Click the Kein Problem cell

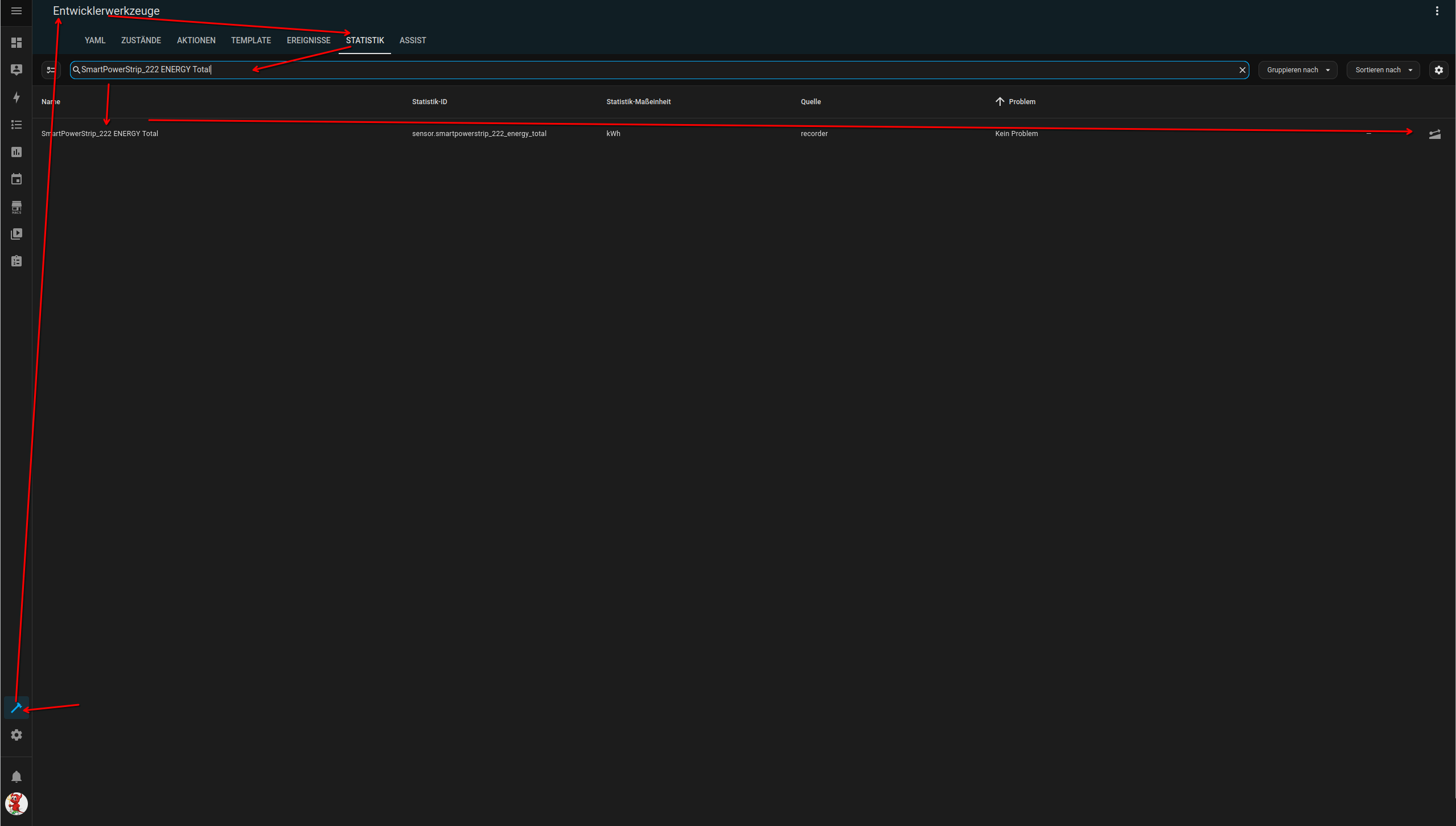pos(1017,134)
